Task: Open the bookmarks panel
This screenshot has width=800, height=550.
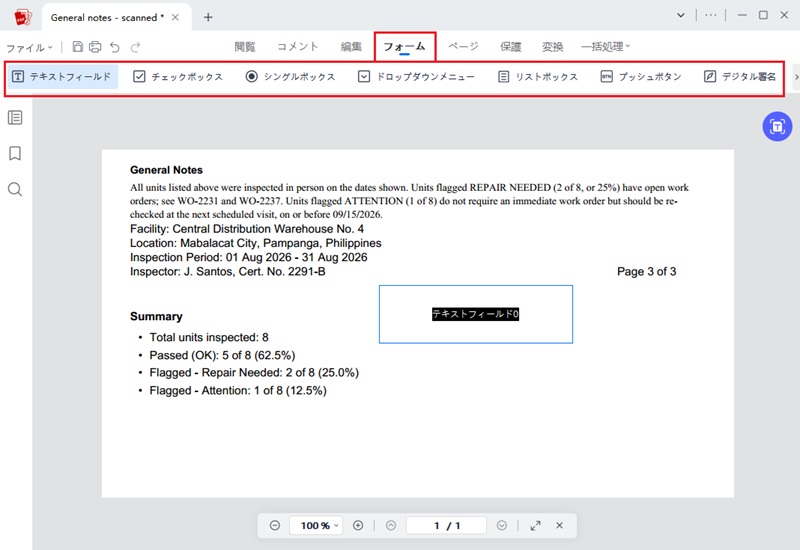Action: [15, 154]
